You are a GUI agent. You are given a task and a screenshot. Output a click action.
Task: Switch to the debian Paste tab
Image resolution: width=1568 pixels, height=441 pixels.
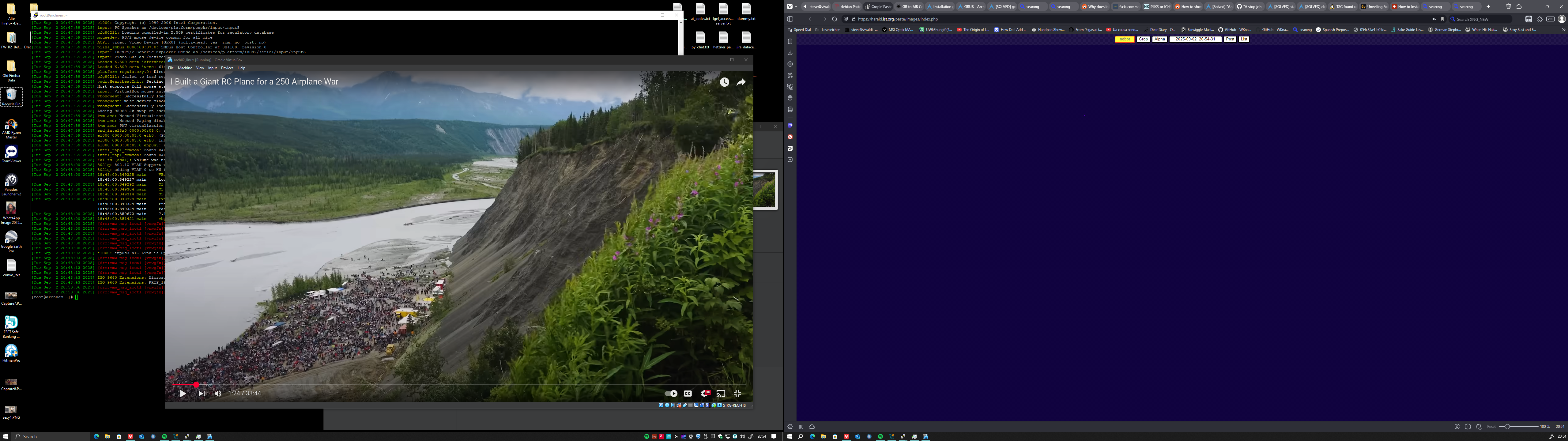tap(847, 7)
